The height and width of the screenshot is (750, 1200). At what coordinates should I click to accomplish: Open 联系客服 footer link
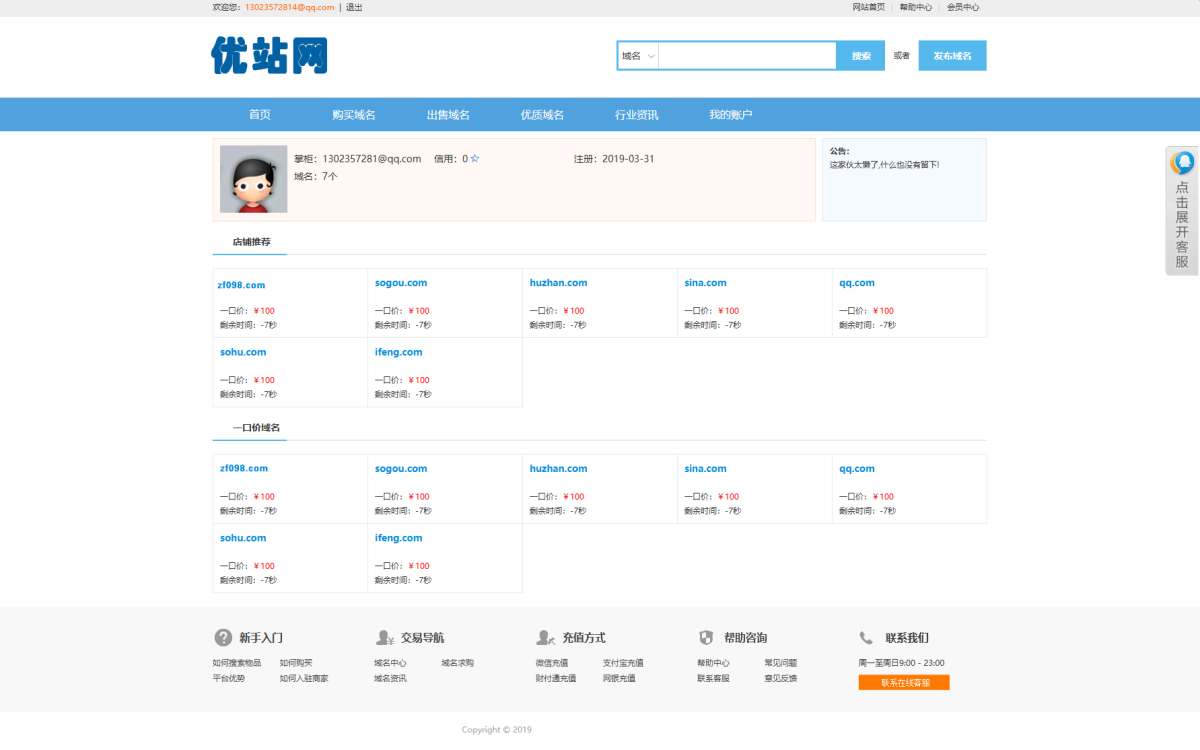click(x=713, y=678)
